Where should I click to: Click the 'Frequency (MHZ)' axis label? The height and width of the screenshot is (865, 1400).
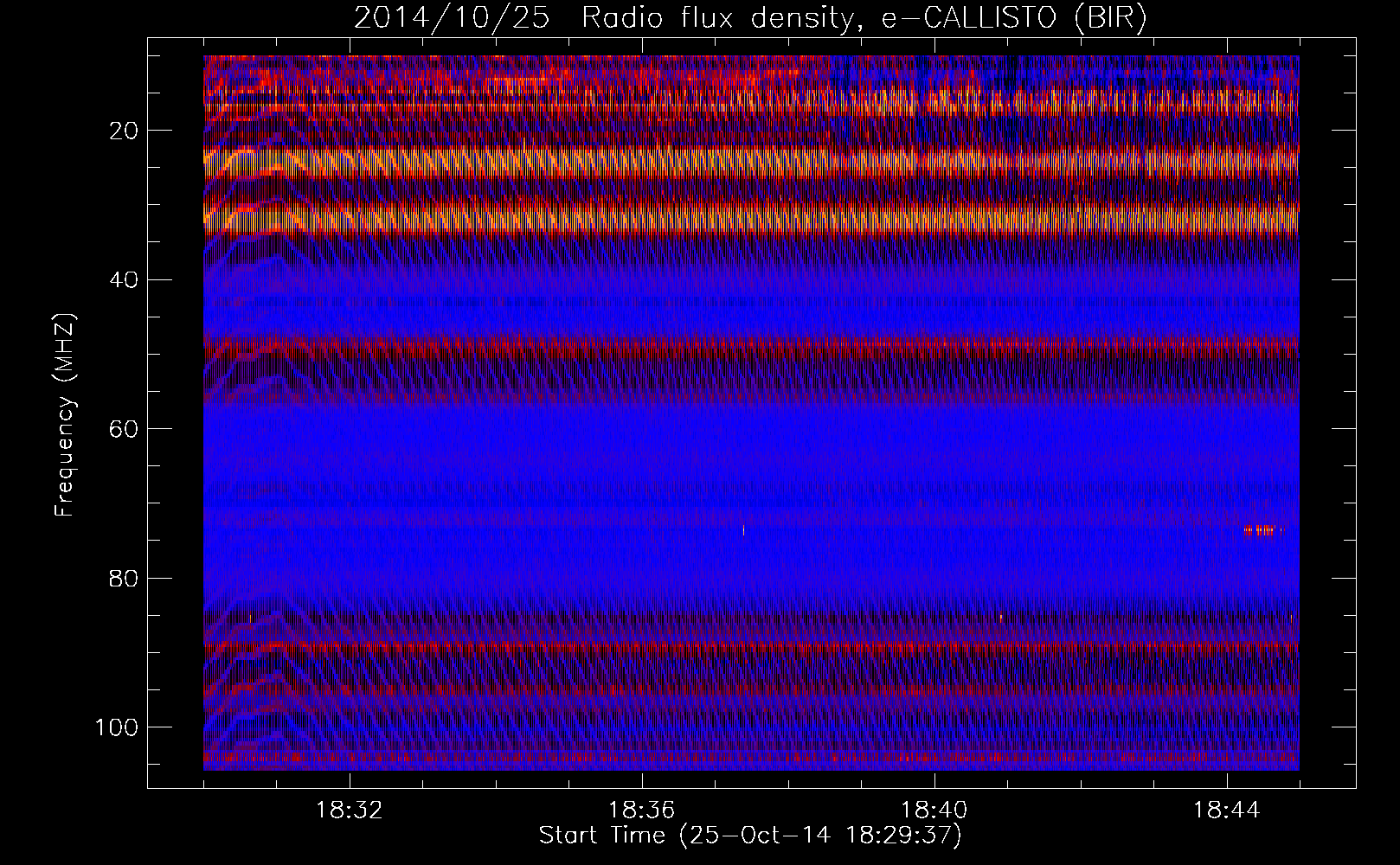point(66,415)
